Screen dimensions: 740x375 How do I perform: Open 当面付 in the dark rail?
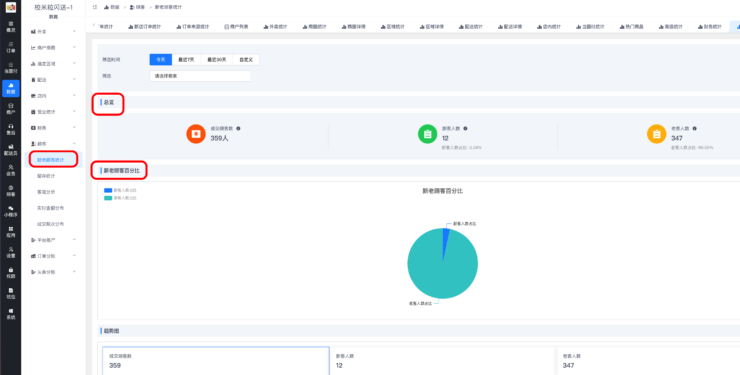coord(10,67)
